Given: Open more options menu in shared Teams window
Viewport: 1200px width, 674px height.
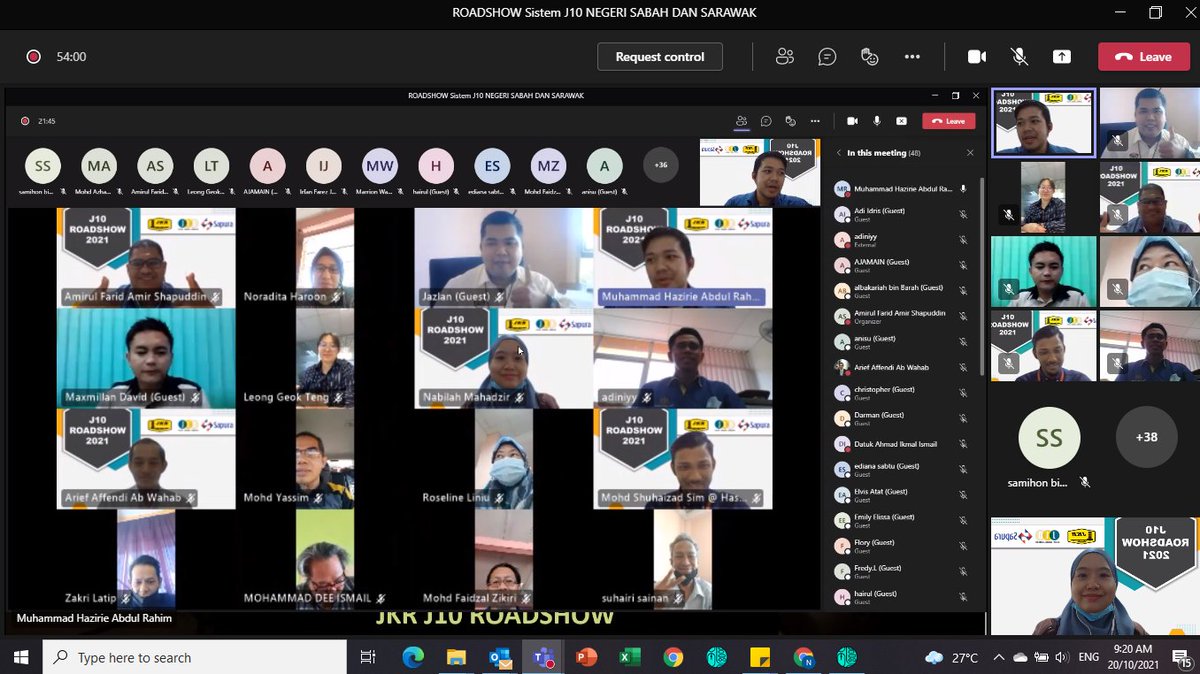Looking at the screenshot, I should (815, 120).
